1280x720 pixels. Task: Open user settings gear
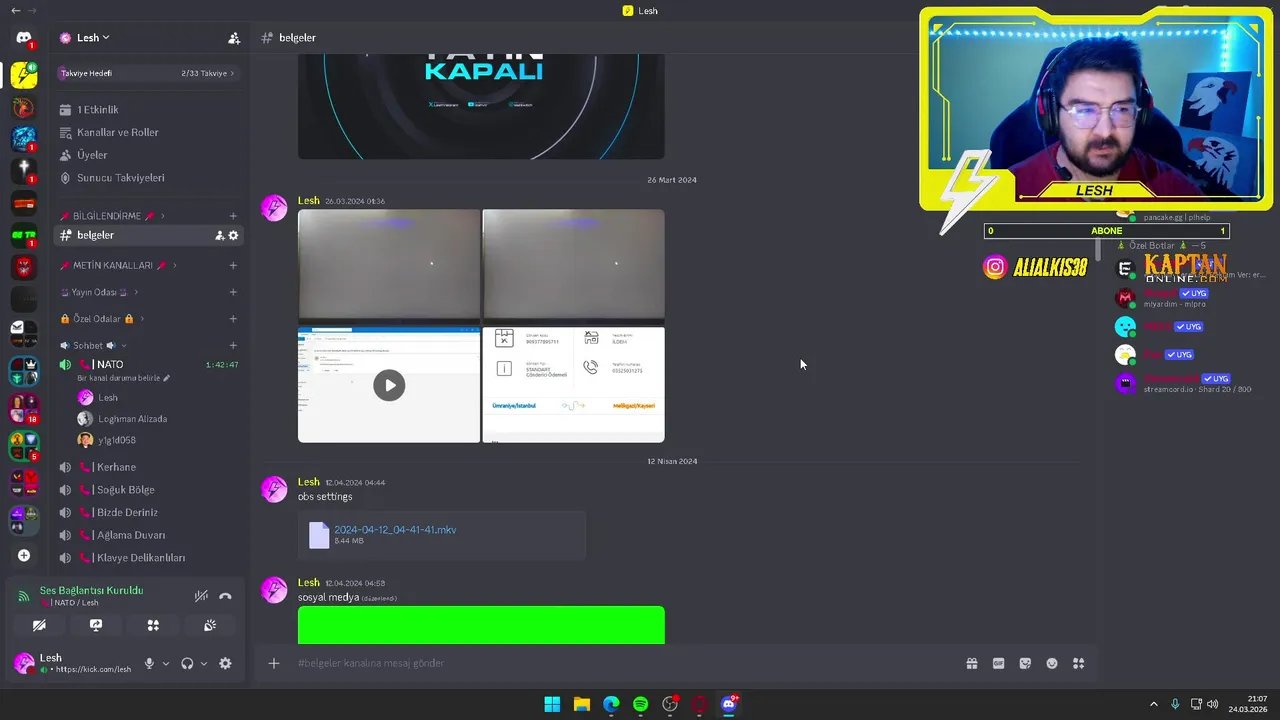(225, 664)
